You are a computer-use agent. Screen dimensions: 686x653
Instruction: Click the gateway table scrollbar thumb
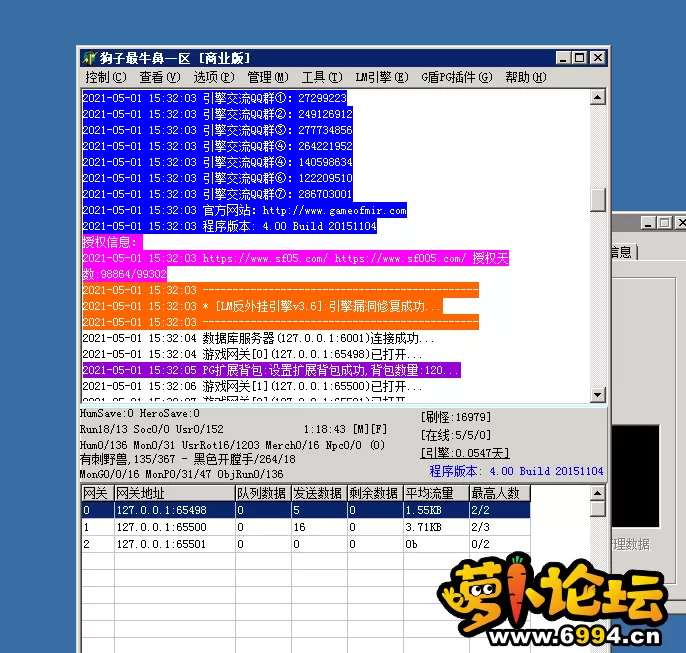click(597, 509)
